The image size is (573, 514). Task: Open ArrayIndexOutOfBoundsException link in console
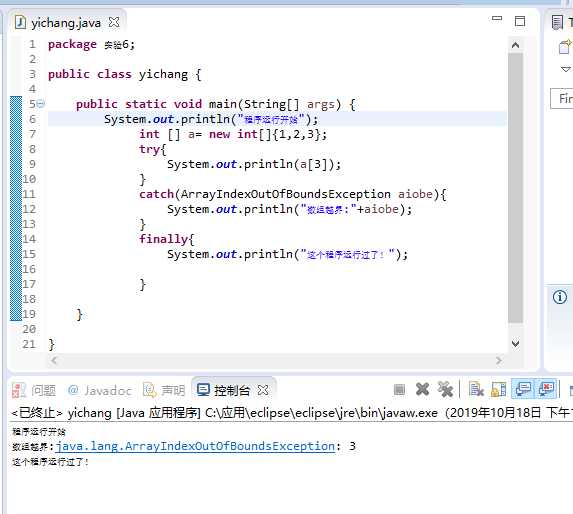195,446
